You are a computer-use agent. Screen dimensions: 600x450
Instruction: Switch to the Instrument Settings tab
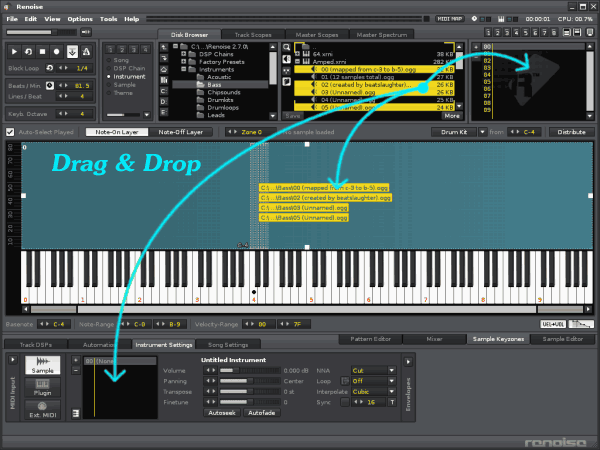tap(164, 345)
